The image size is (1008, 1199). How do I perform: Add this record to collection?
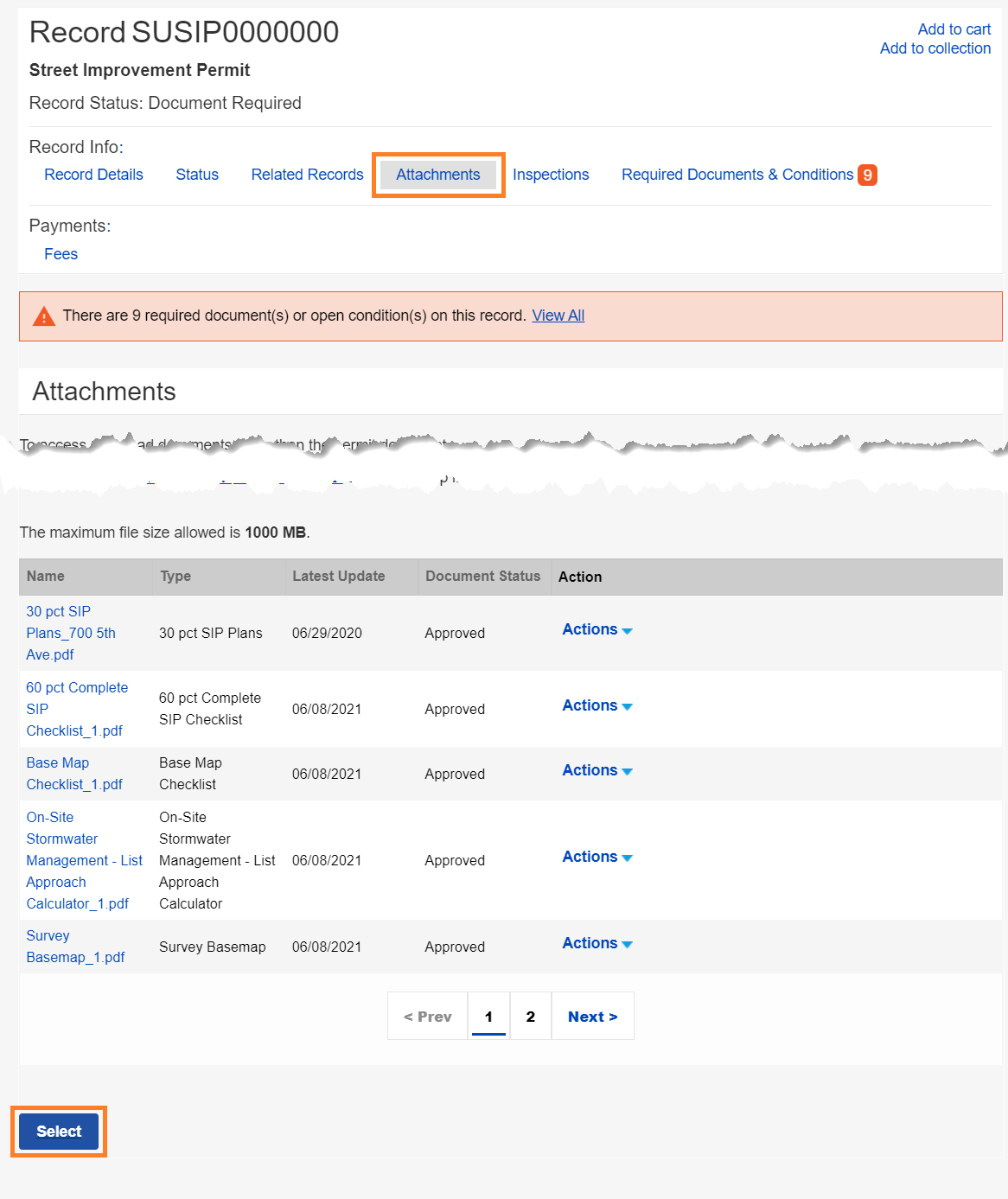(935, 48)
